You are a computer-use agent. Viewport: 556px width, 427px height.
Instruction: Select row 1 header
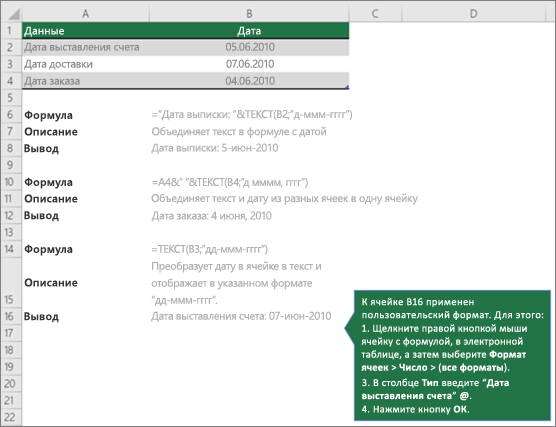[11, 30]
